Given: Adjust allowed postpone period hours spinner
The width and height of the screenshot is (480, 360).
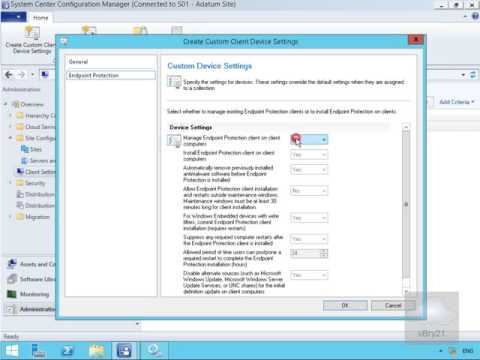Looking at the screenshot, I should [324, 253].
